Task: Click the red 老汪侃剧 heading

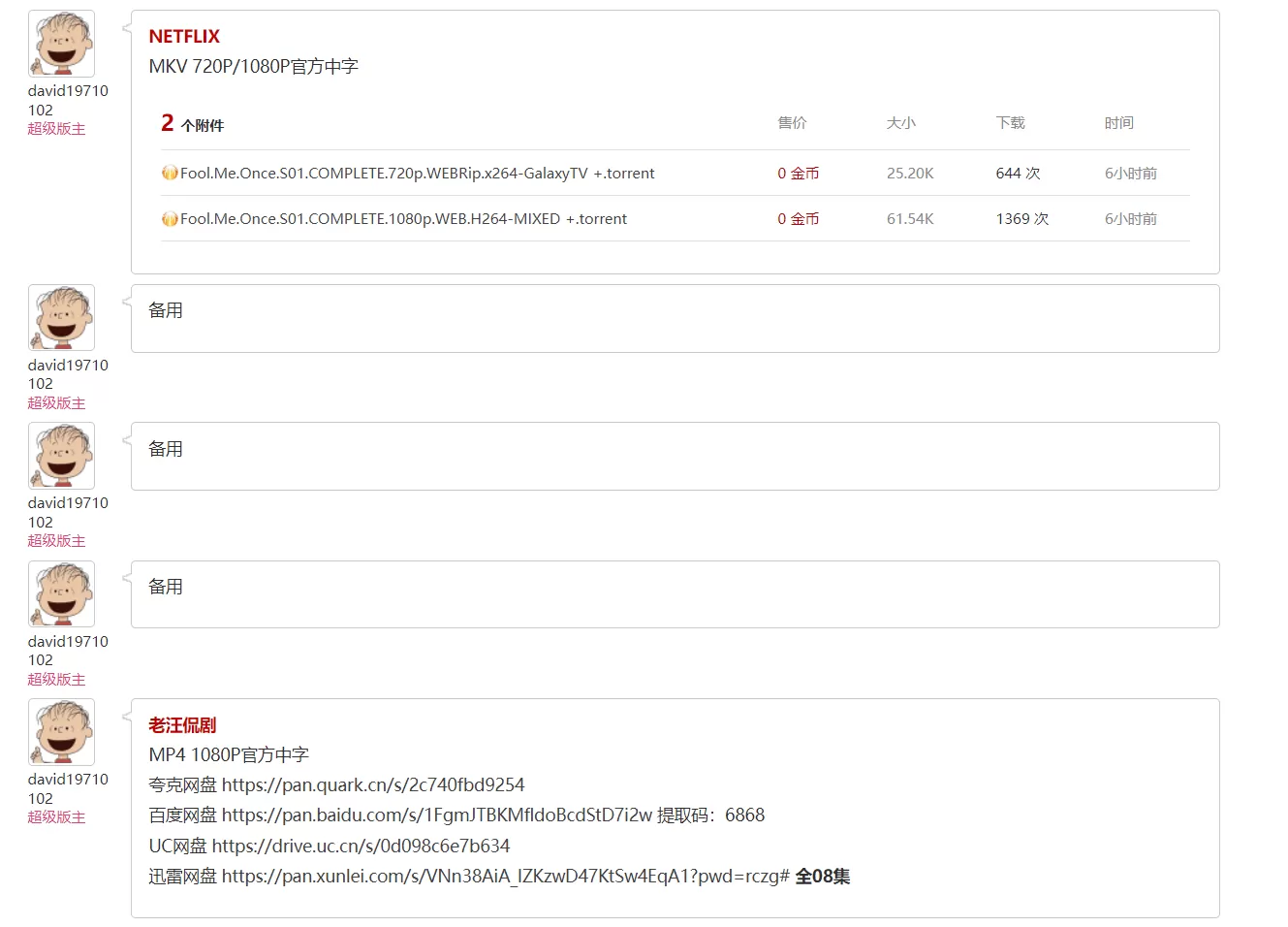Action: [182, 725]
